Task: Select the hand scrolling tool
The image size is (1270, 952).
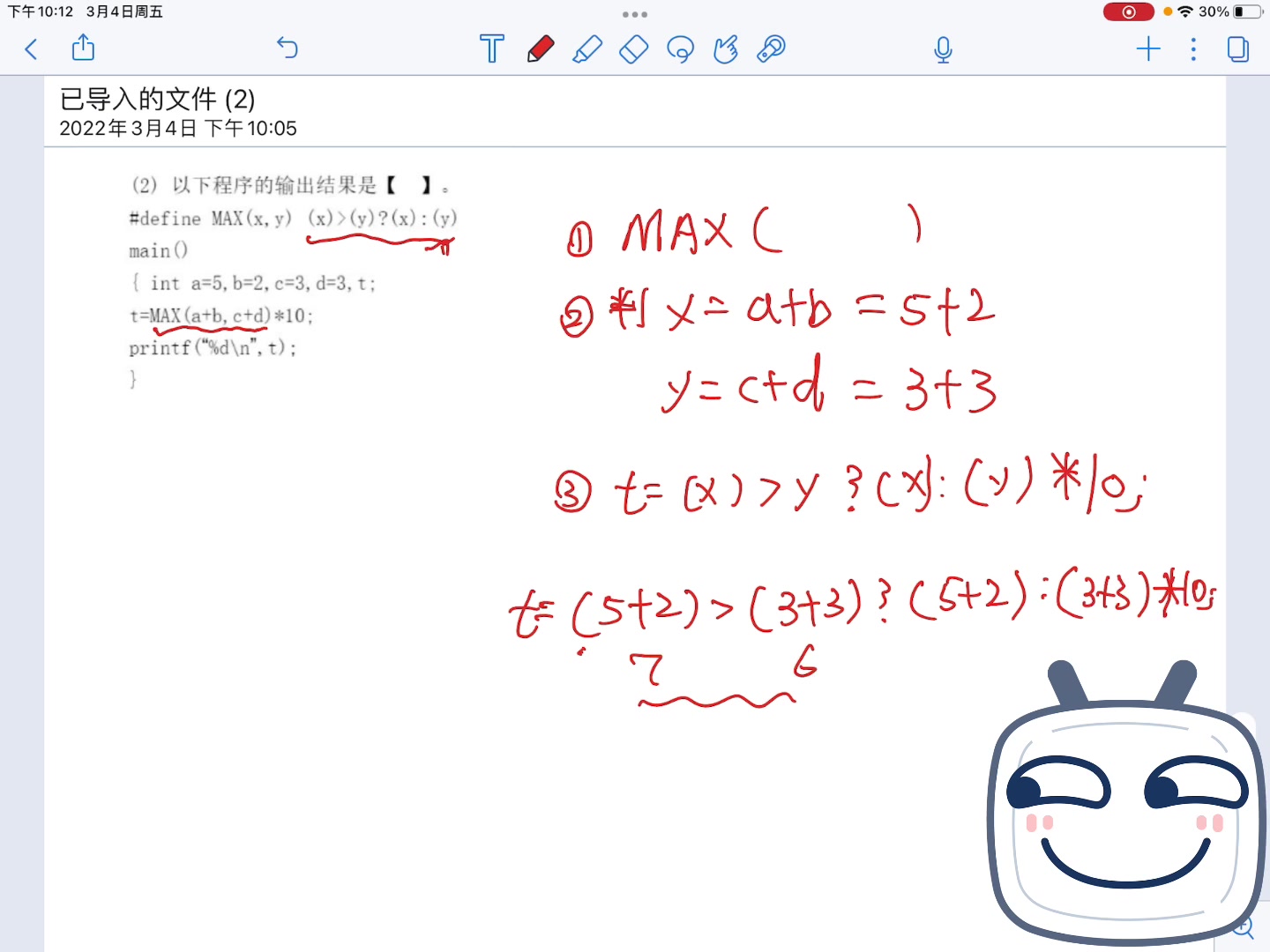Action: click(725, 49)
